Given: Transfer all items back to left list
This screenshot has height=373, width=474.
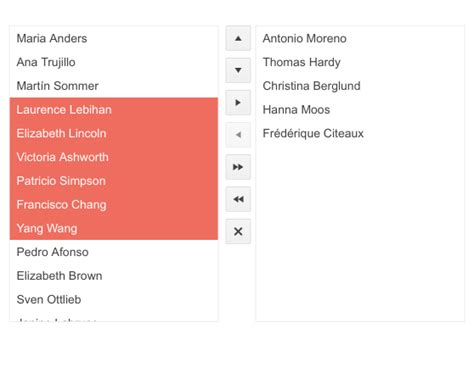Looking at the screenshot, I should [x=238, y=199].
